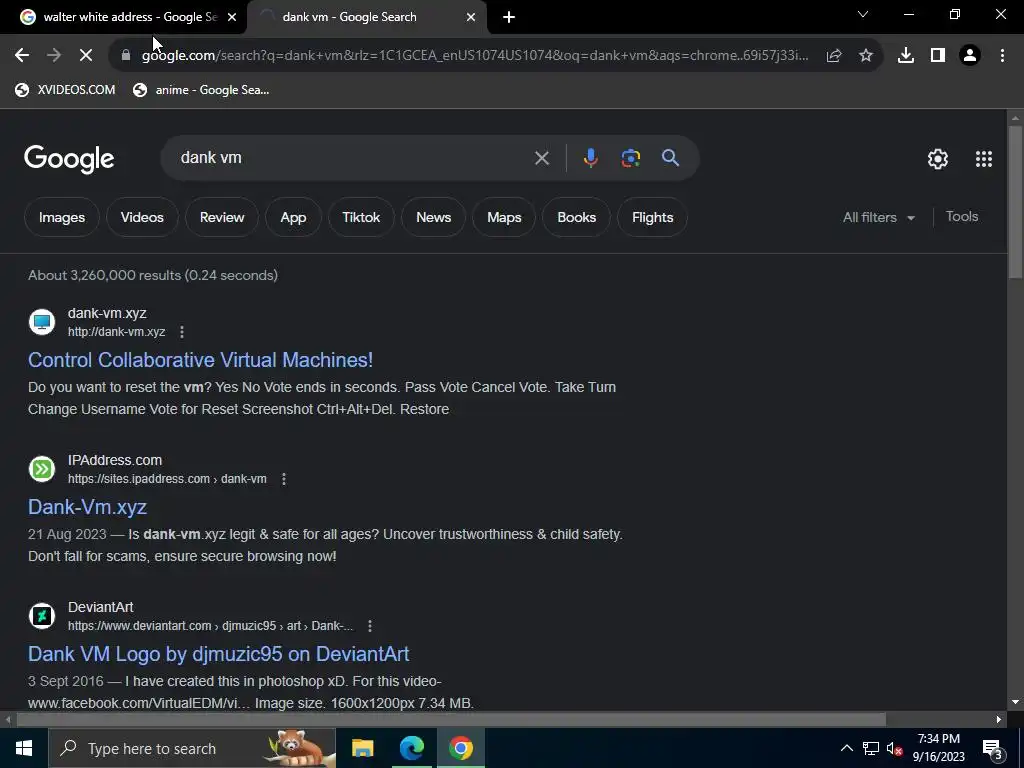Image resolution: width=1024 pixels, height=768 pixels.
Task: Open Windows Start menu
Action: click(24, 748)
